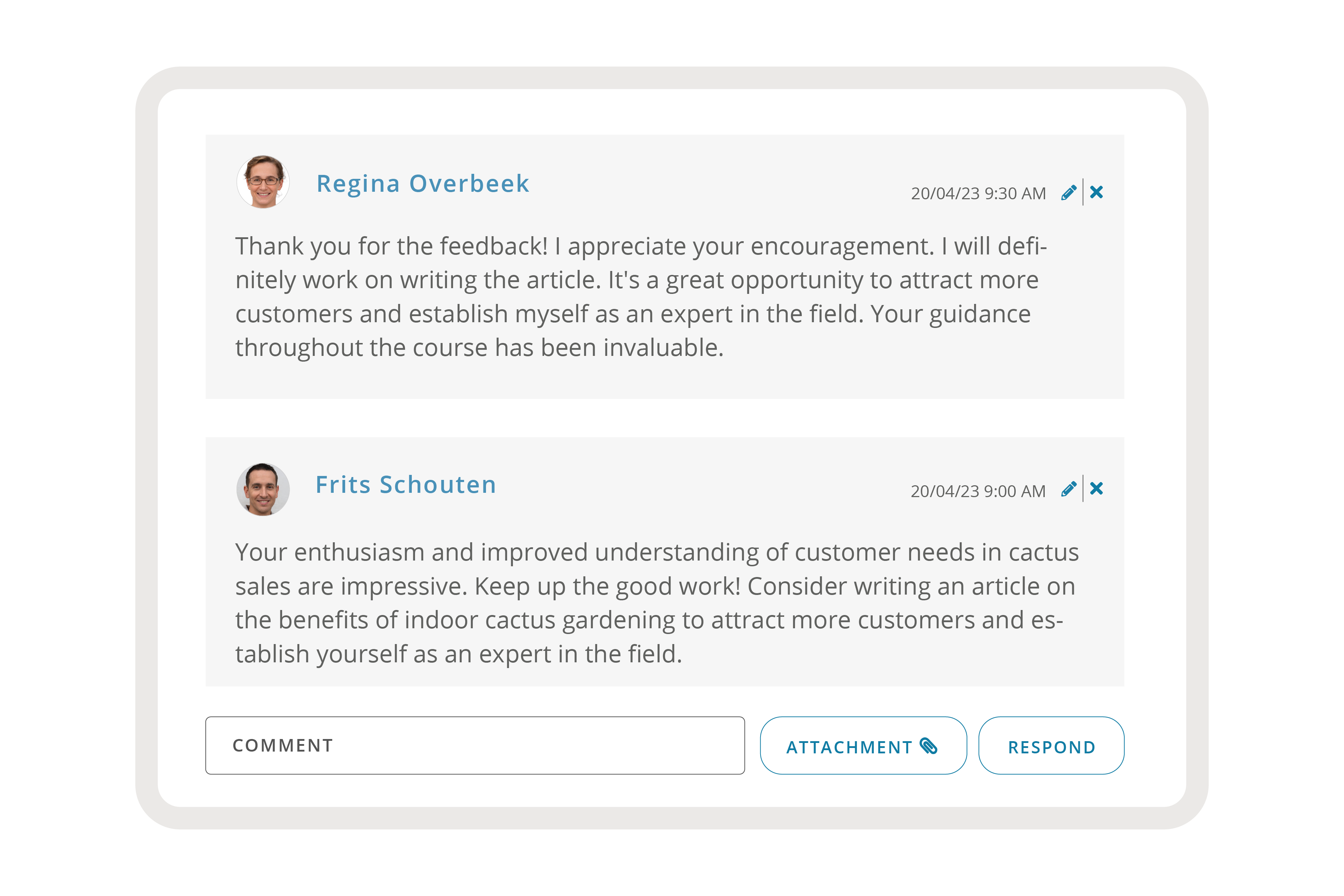The image size is (1344, 896).
Task: Click the word "encouragement" in Regina's reply
Action: [x=842, y=247]
